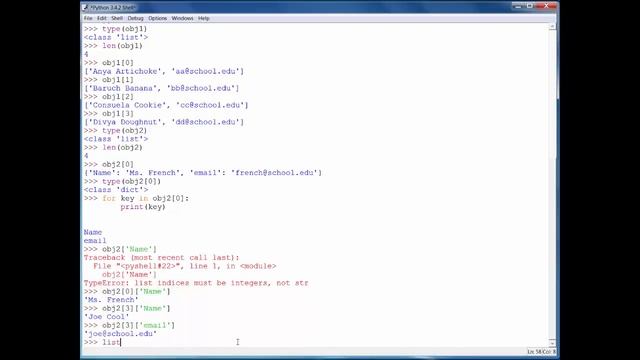Click the obj1[1] command line

point(109,80)
